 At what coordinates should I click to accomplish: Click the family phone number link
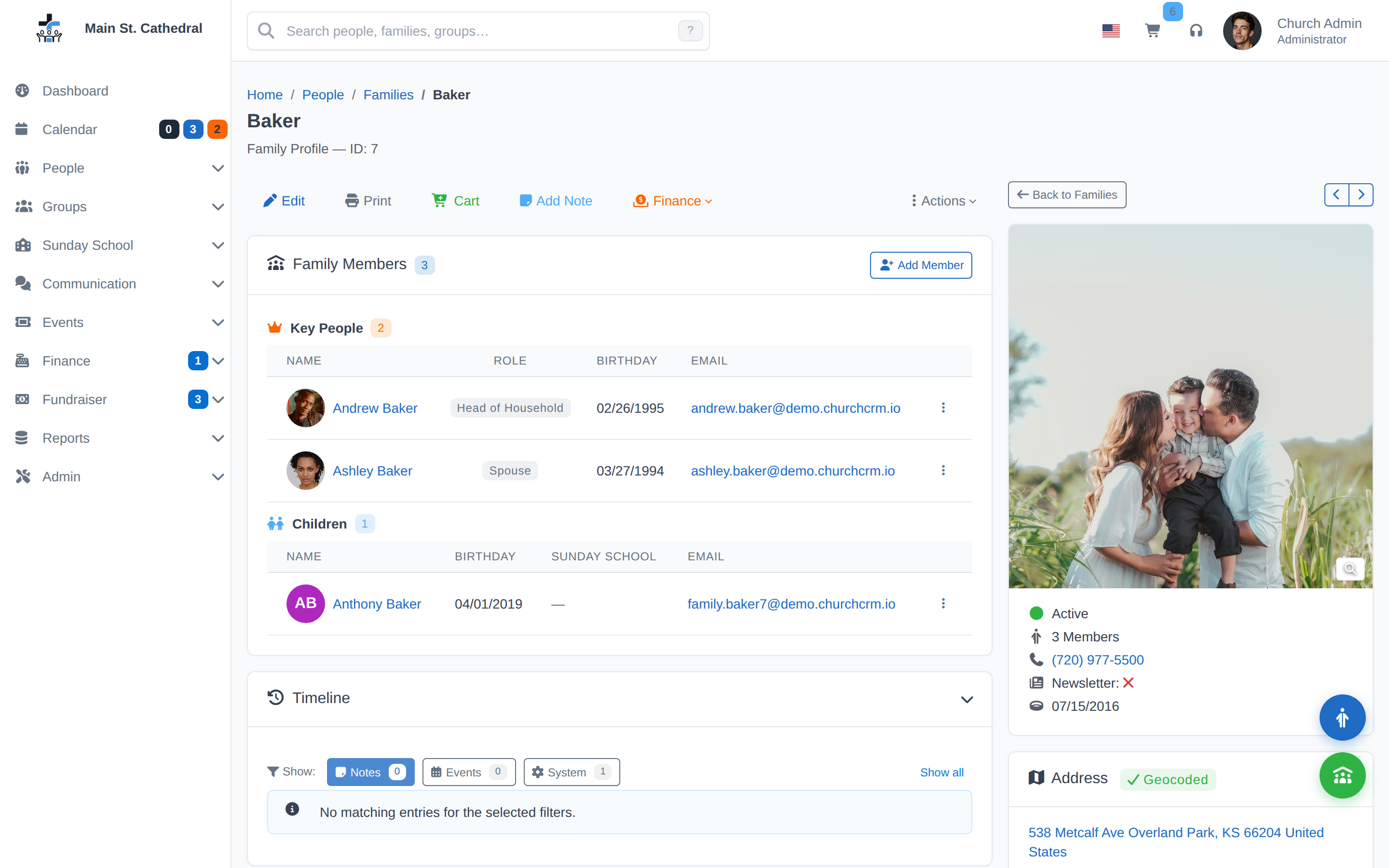(1097, 660)
